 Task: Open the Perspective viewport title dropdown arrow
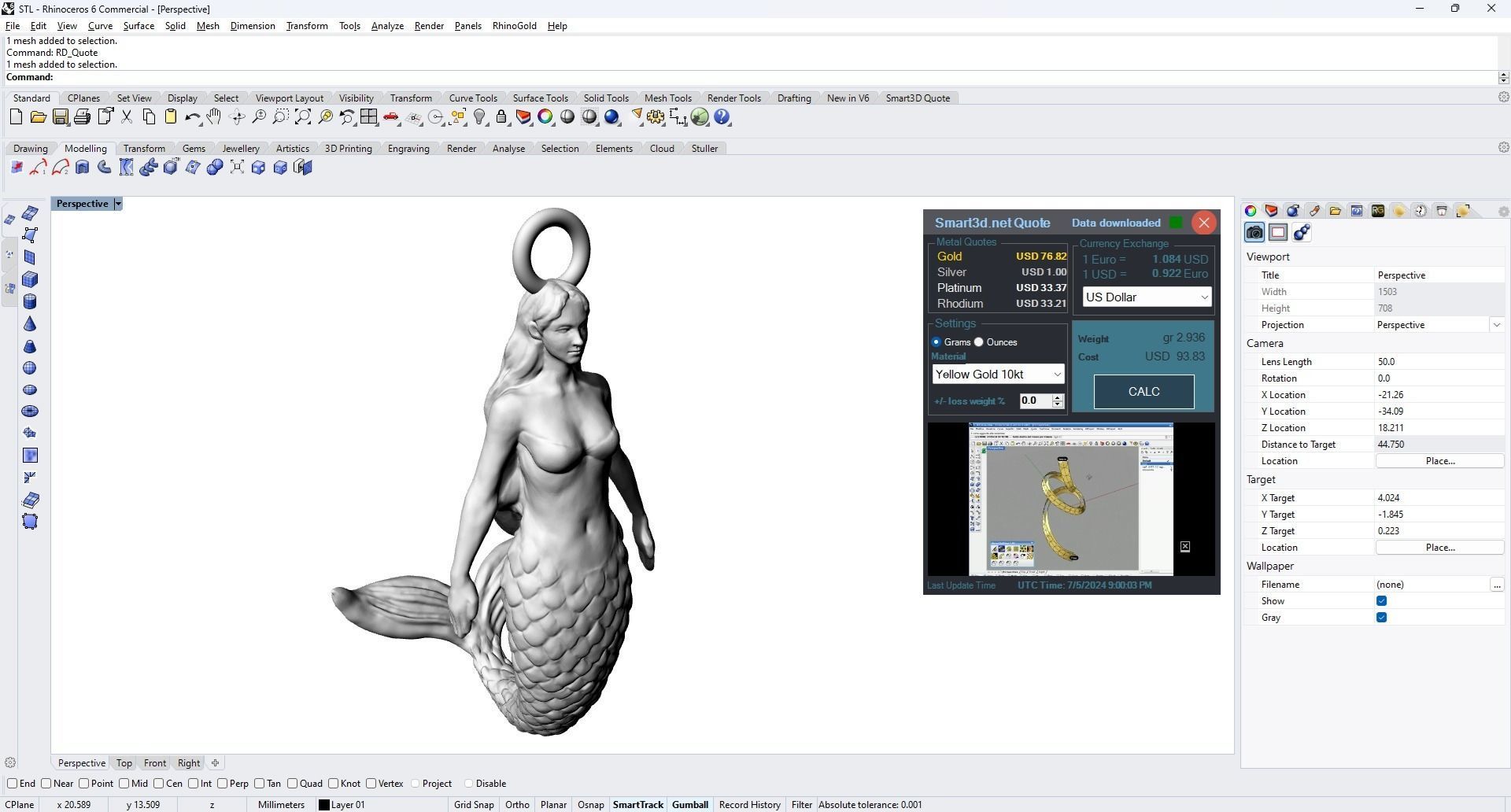tap(118, 204)
